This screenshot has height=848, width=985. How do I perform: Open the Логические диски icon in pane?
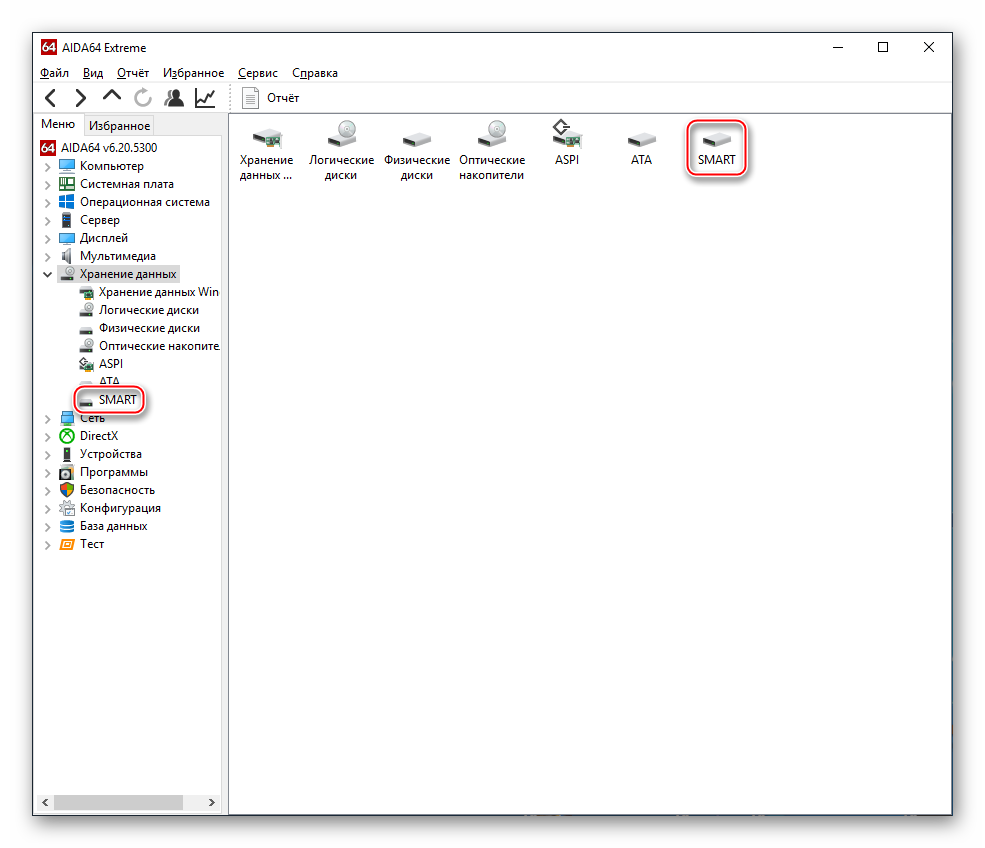(341, 150)
